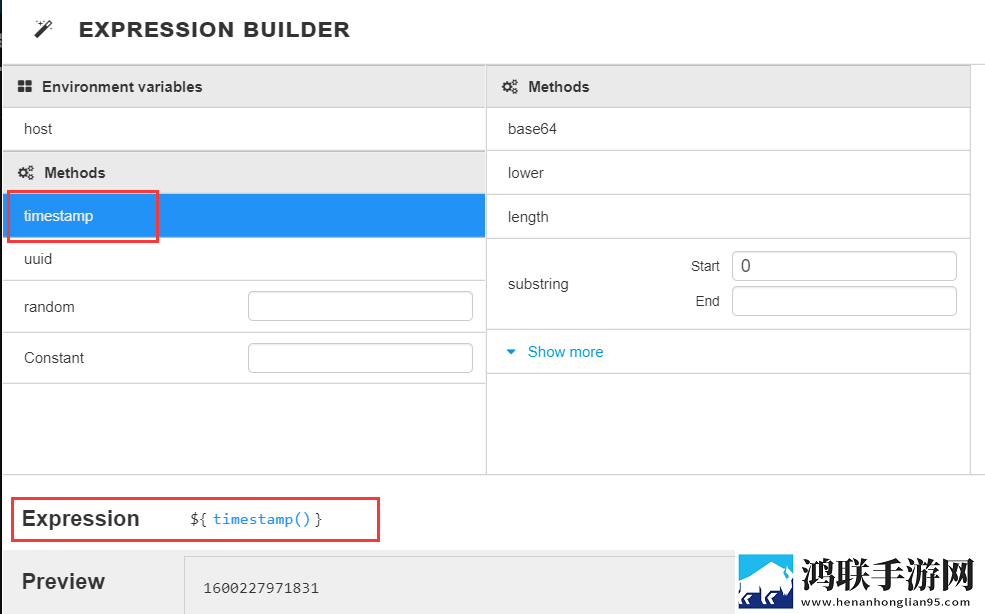Click the Environment variables grid icon
This screenshot has height=614, width=985.
[24, 87]
